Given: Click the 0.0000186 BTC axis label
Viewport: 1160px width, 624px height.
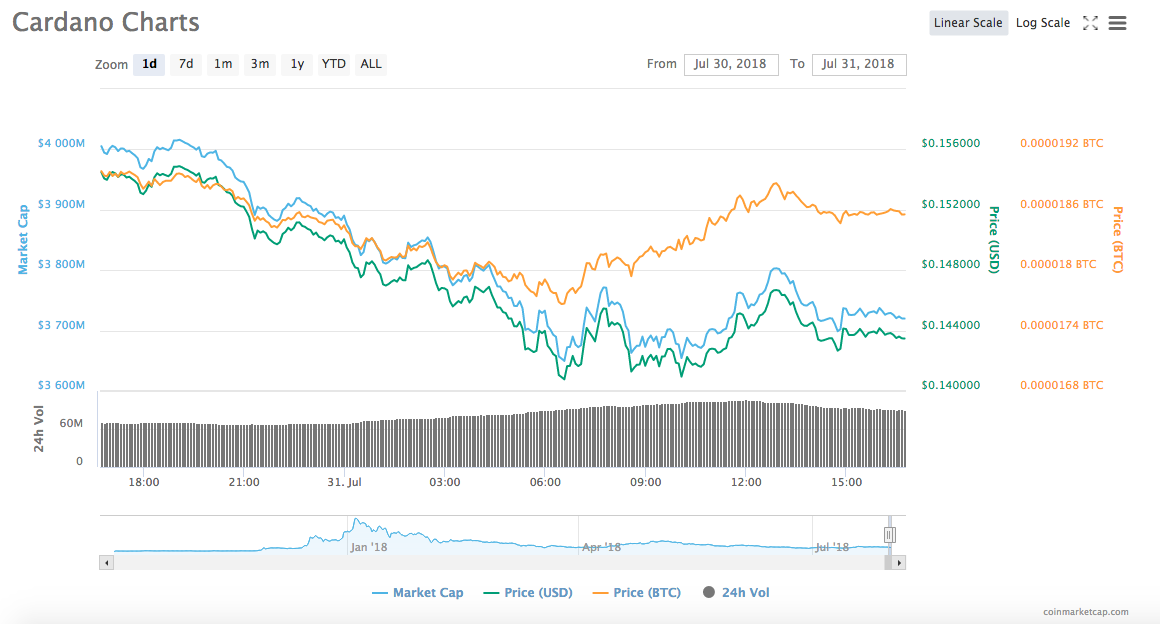Looking at the screenshot, I should pos(1062,204).
